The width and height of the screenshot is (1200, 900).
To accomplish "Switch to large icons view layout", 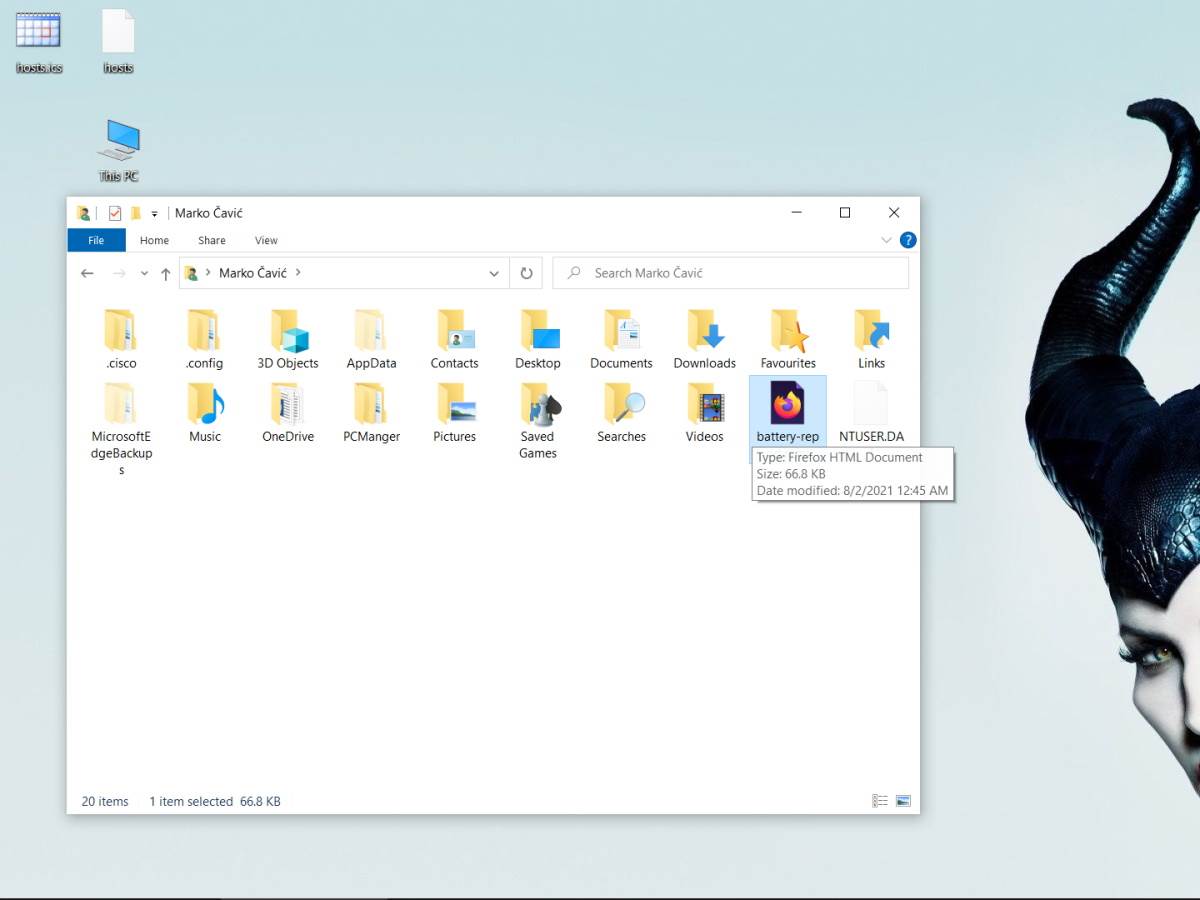I will coord(903,801).
